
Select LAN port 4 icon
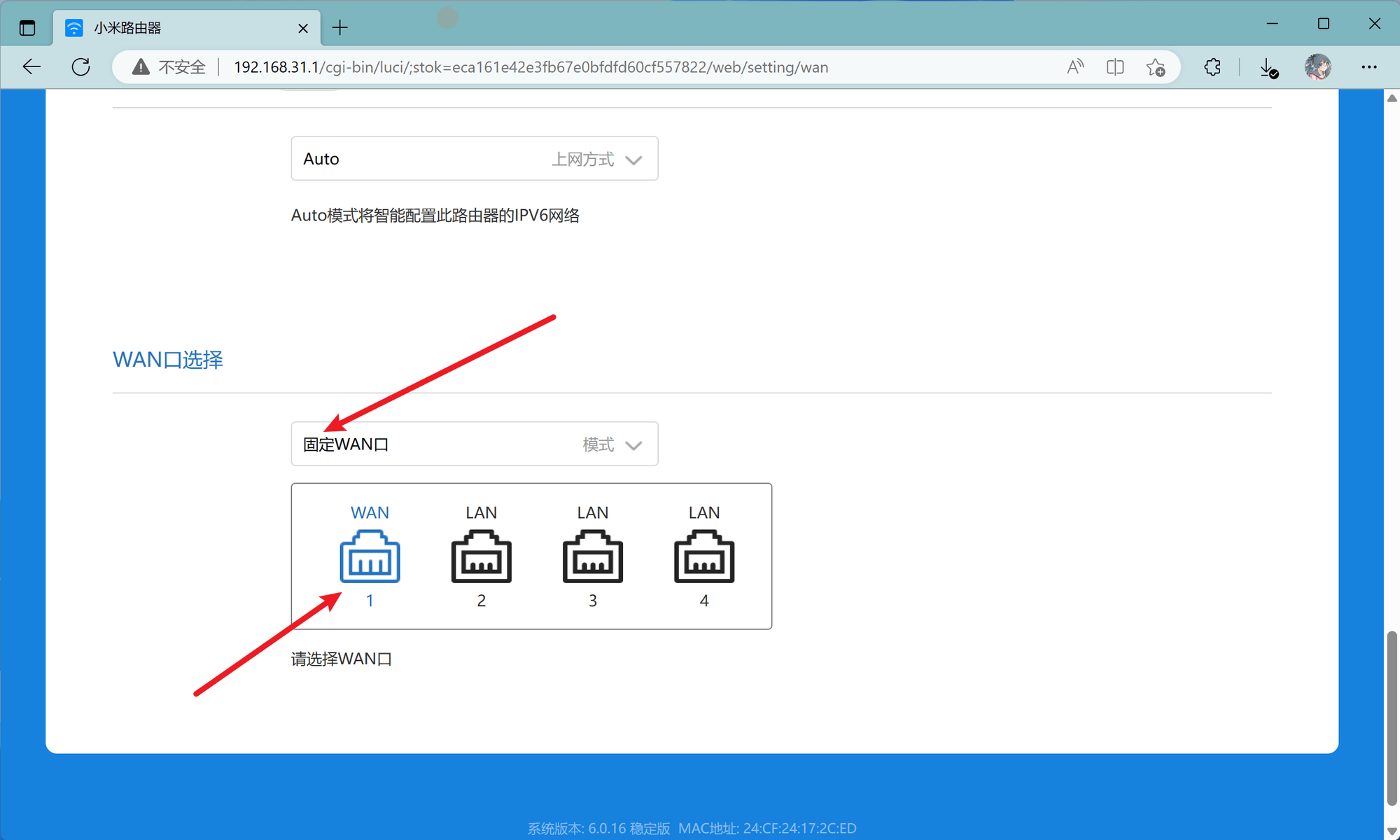pyautogui.click(x=704, y=557)
